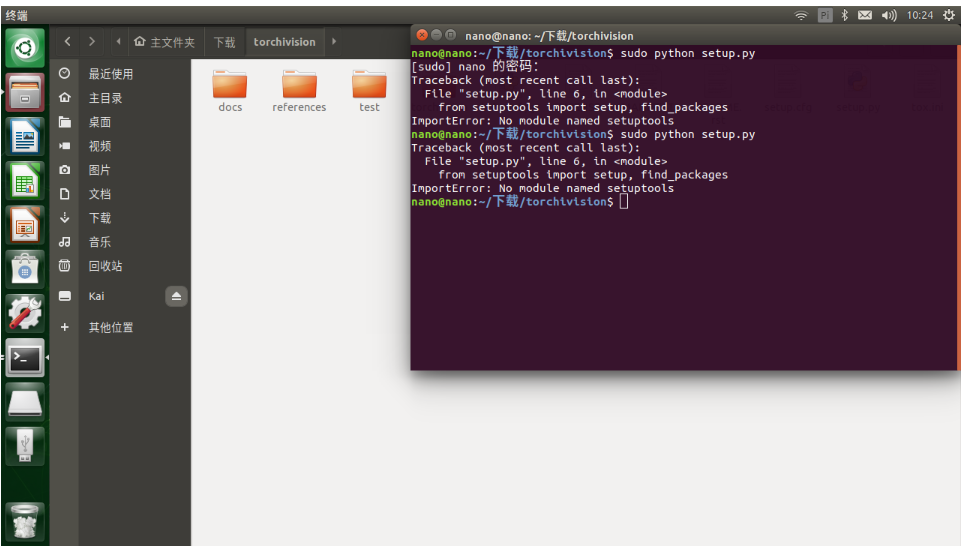Switch to the Terminal dock icon
This screenshot has width=967, height=557.
pyautogui.click(x=25, y=358)
